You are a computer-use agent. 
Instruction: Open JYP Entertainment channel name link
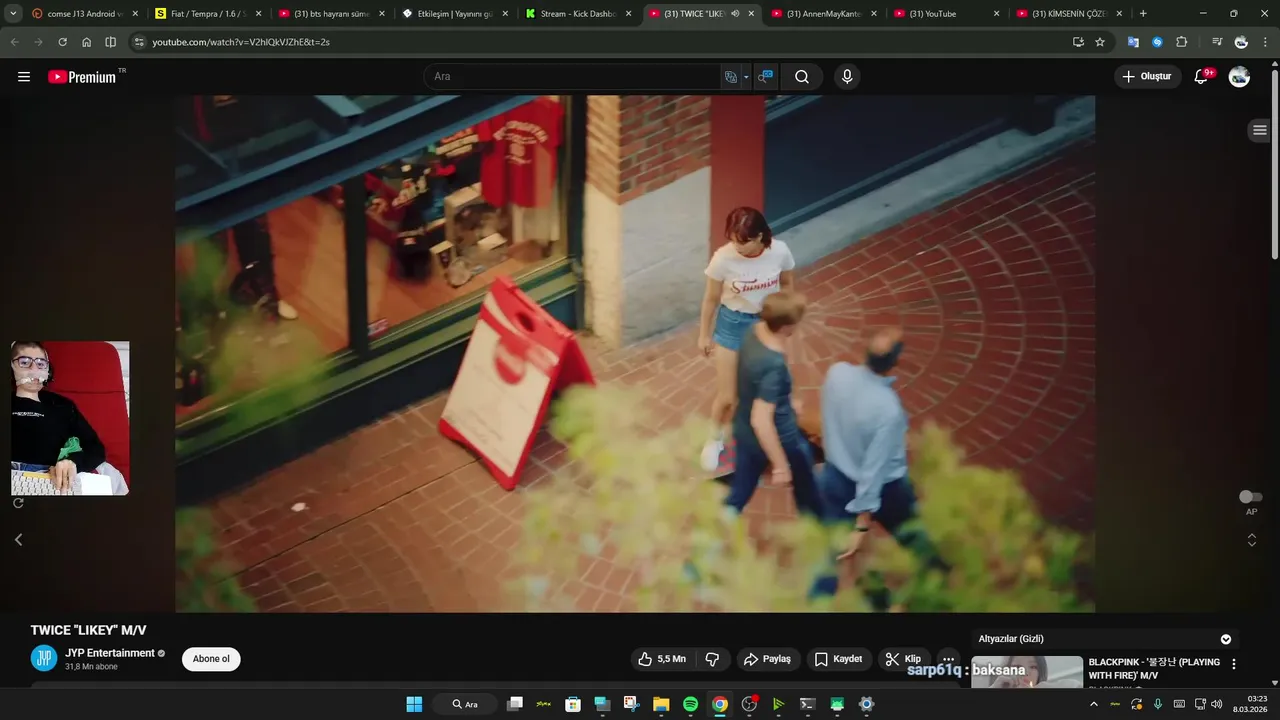[110, 653]
